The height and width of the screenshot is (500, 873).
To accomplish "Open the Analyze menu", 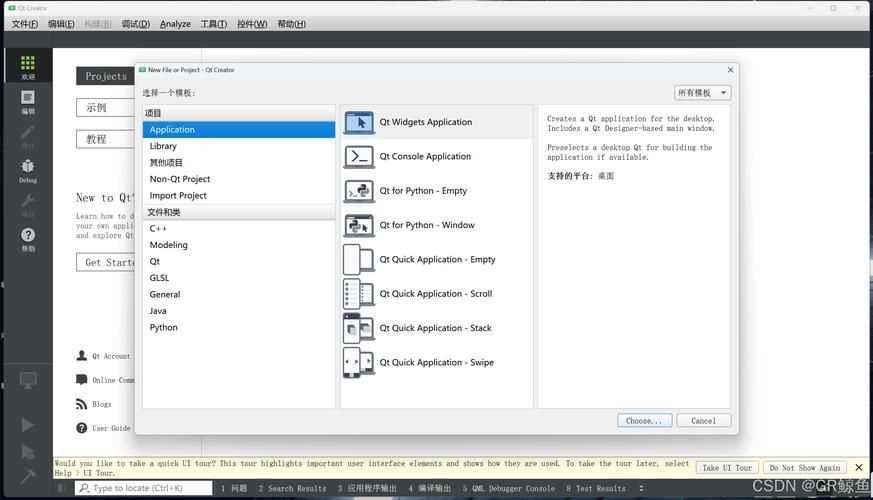I will tap(175, 24).
